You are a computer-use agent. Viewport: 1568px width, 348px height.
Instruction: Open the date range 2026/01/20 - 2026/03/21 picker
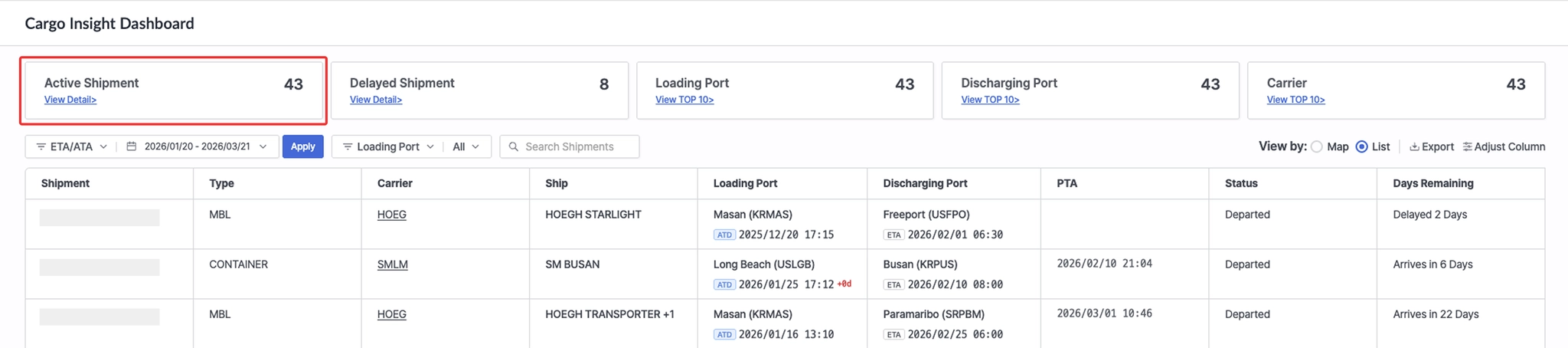tap(198, 146)
